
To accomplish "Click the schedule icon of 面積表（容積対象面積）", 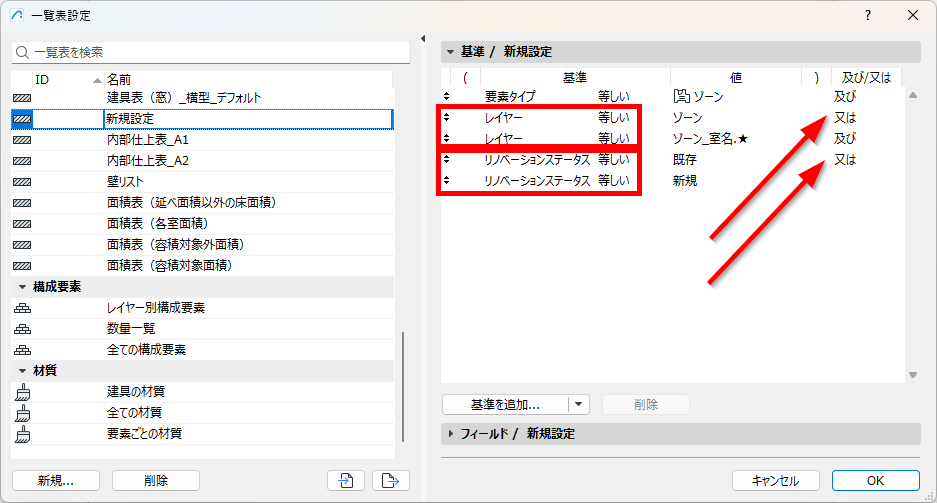I will coord(22,266).
